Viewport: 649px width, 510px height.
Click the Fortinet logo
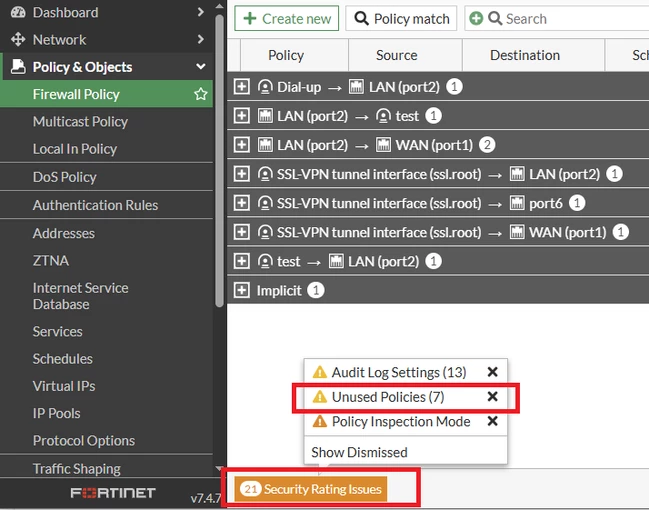113,493
